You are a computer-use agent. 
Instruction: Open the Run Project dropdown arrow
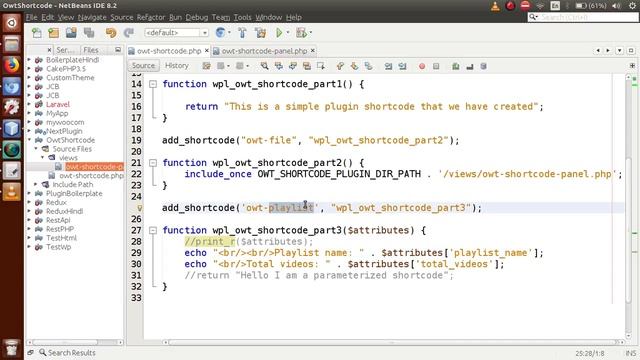pos(288,33)
